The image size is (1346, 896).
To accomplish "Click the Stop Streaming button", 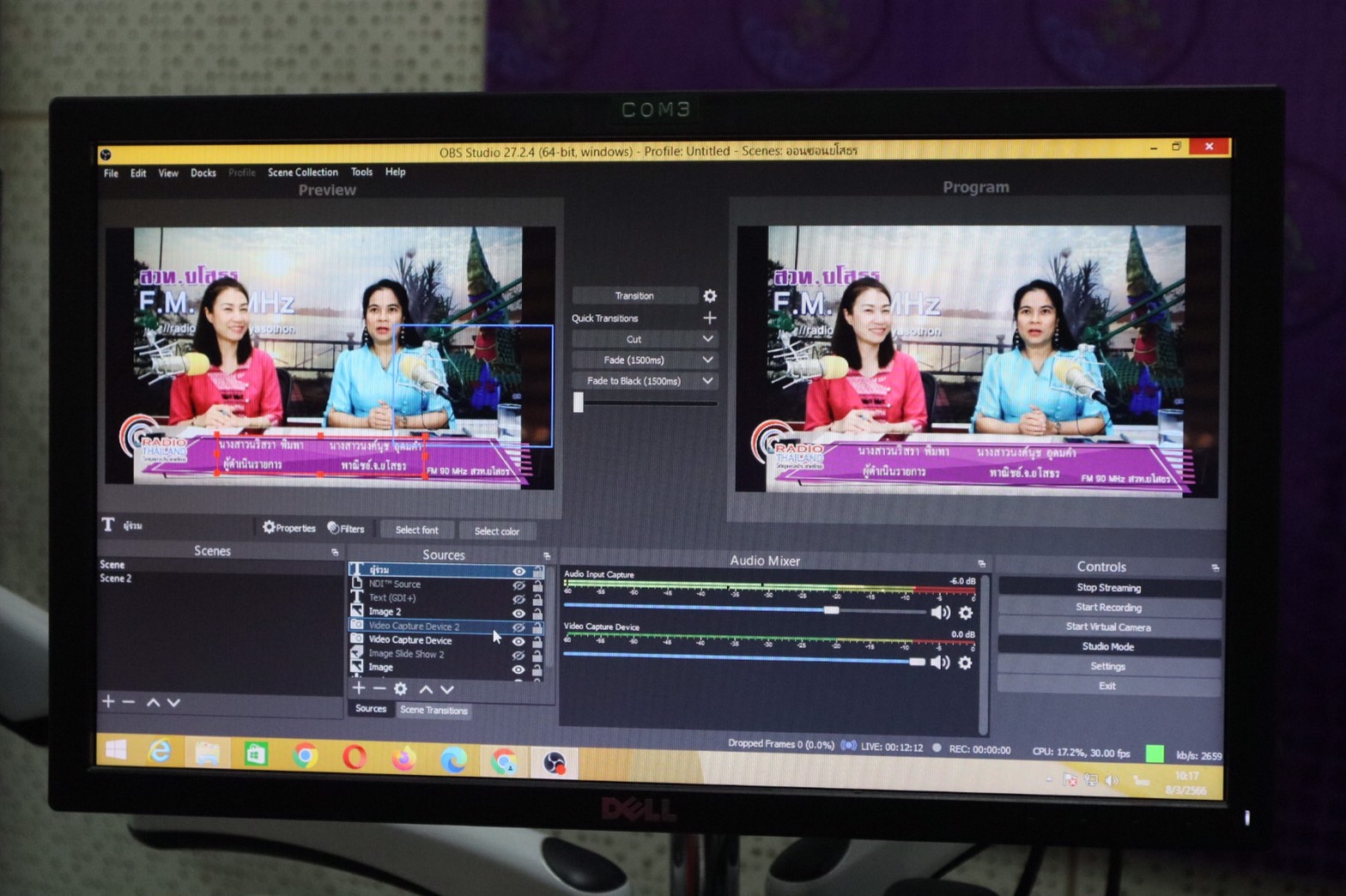I will (1108, 588).
